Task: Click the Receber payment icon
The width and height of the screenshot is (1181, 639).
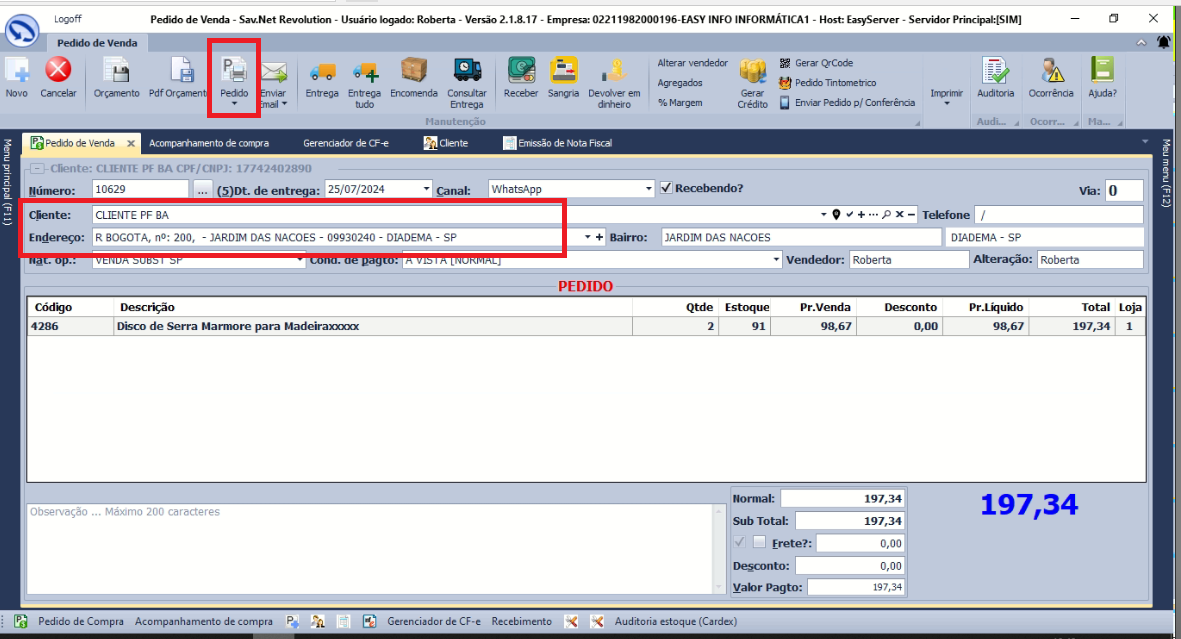Action: [x=521, y=72]
